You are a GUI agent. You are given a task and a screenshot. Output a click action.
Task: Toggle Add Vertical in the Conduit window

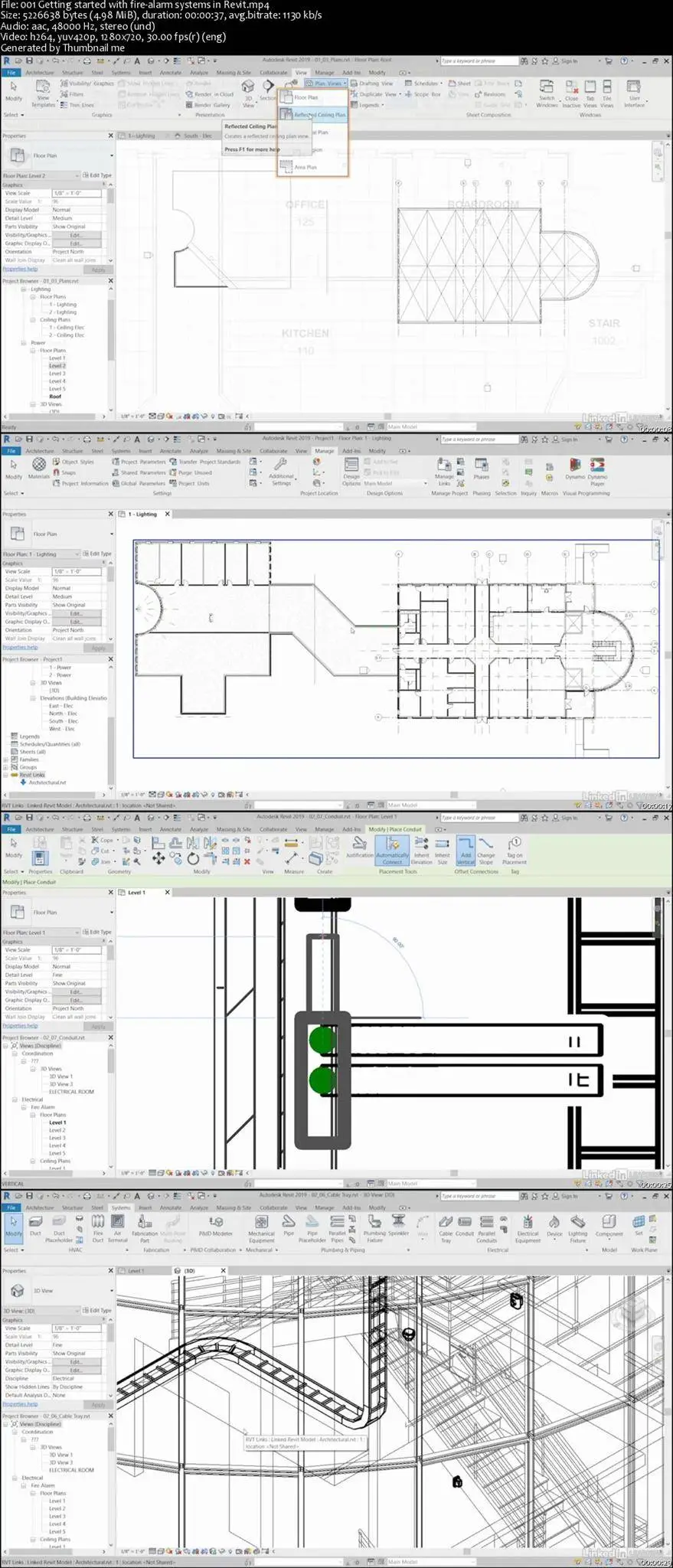coord(466,850)
